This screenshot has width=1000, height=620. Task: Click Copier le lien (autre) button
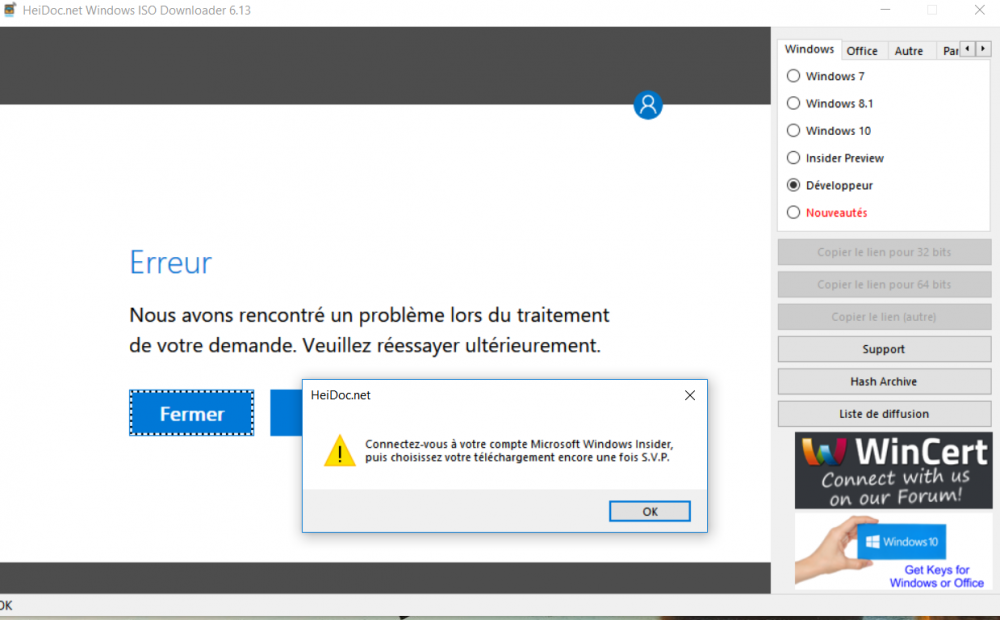click(x=884, y=317)
